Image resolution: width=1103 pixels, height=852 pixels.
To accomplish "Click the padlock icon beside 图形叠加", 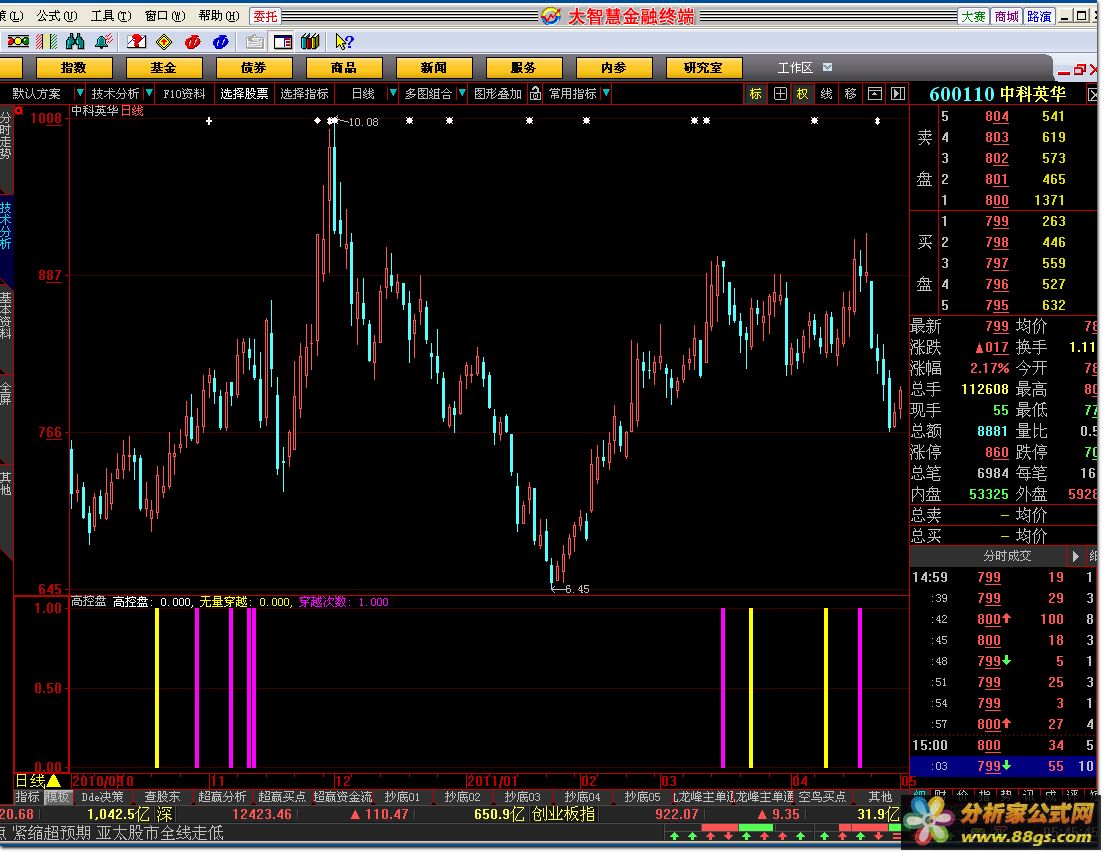I will point(535,94).
